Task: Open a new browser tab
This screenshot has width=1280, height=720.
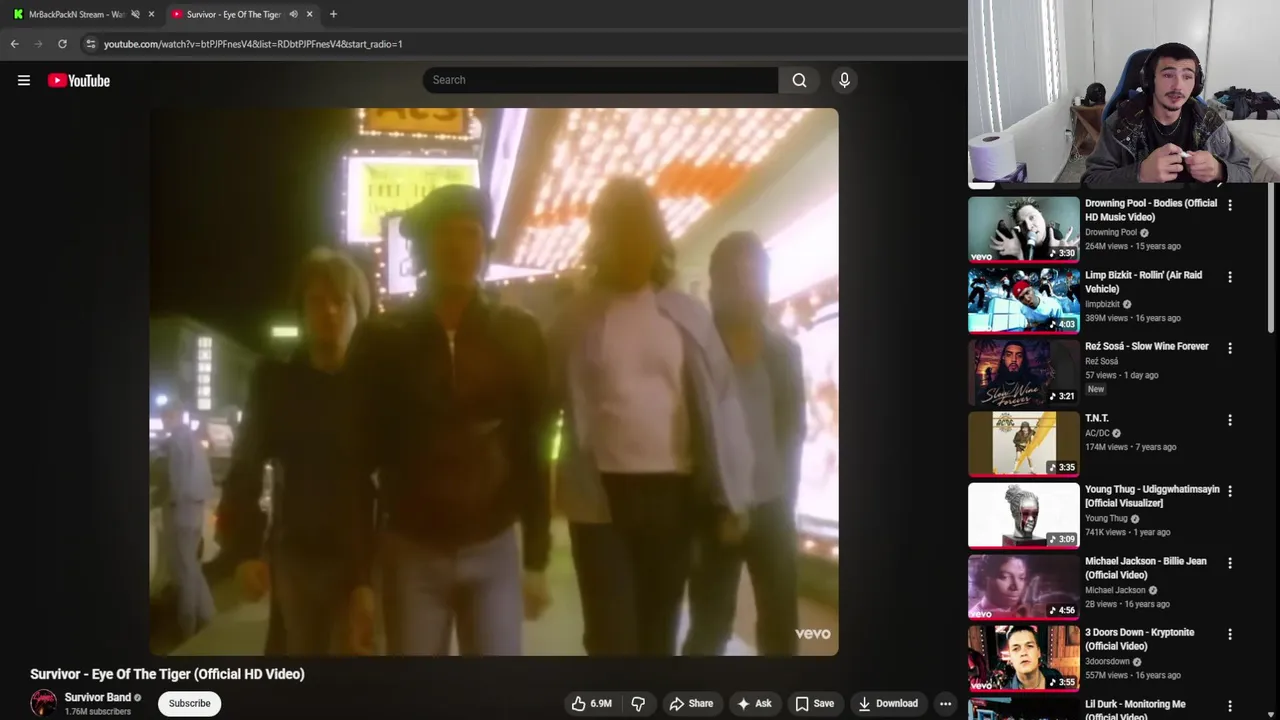Action: [333, 14]
